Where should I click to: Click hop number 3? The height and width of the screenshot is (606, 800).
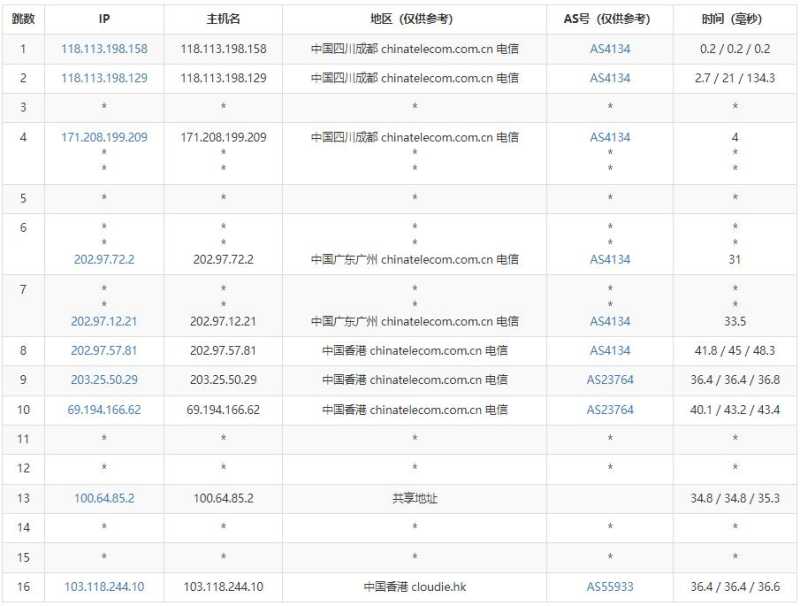[23, 108]
